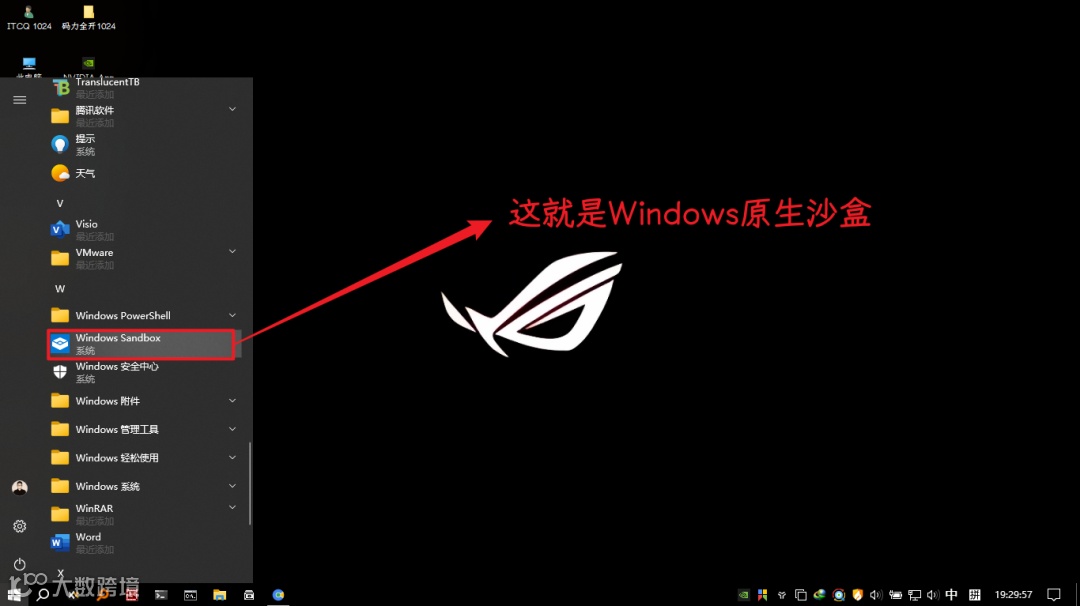Expand the Windows PowerShell folder chevron
Viewport: 1080px width, 606px height.
pos(232,315)
